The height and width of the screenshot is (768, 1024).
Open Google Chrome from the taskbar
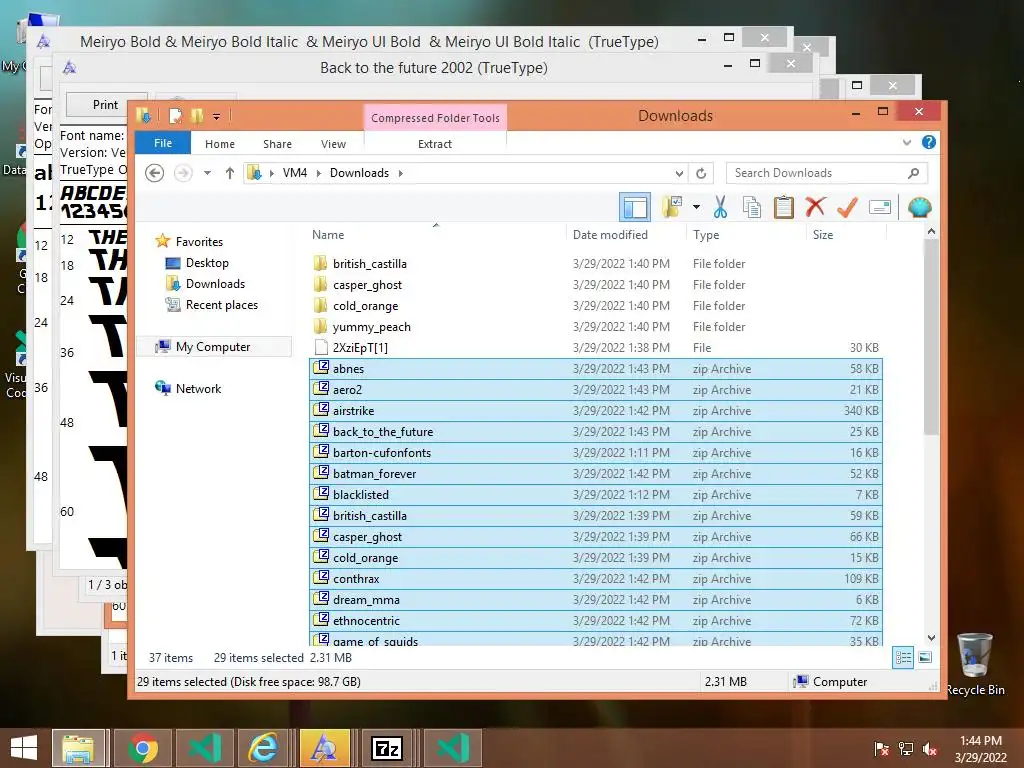click(143, 748)
